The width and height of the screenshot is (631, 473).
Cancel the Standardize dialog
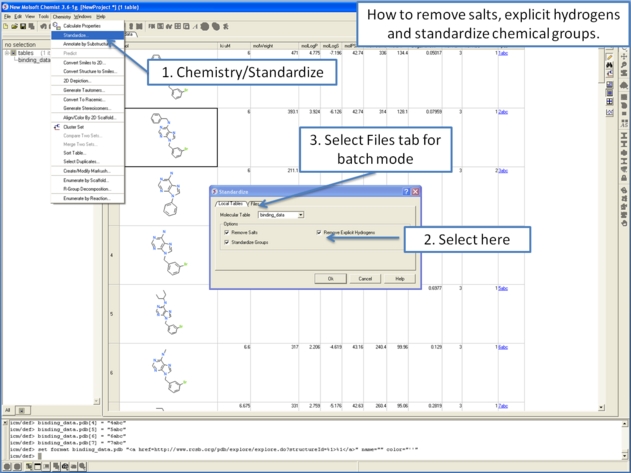(365, 279)
